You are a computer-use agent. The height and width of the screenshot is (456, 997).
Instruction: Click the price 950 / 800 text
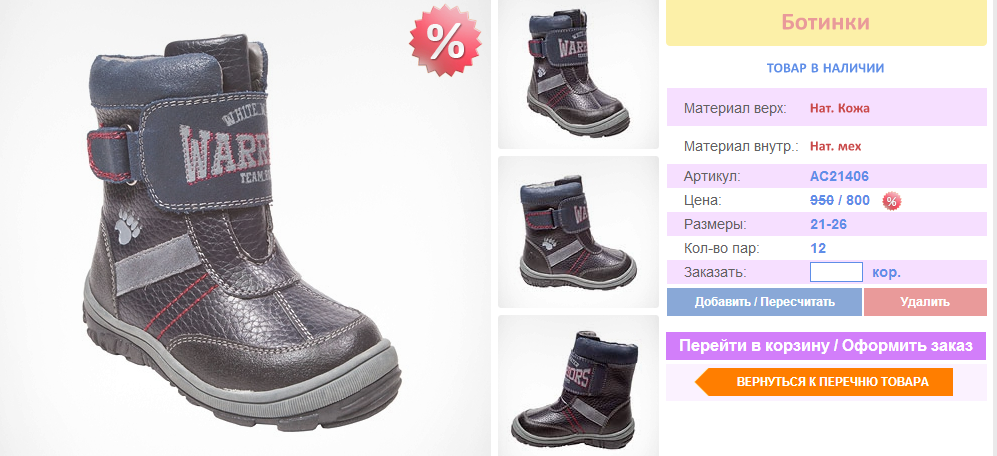click(x=840, y=200)
